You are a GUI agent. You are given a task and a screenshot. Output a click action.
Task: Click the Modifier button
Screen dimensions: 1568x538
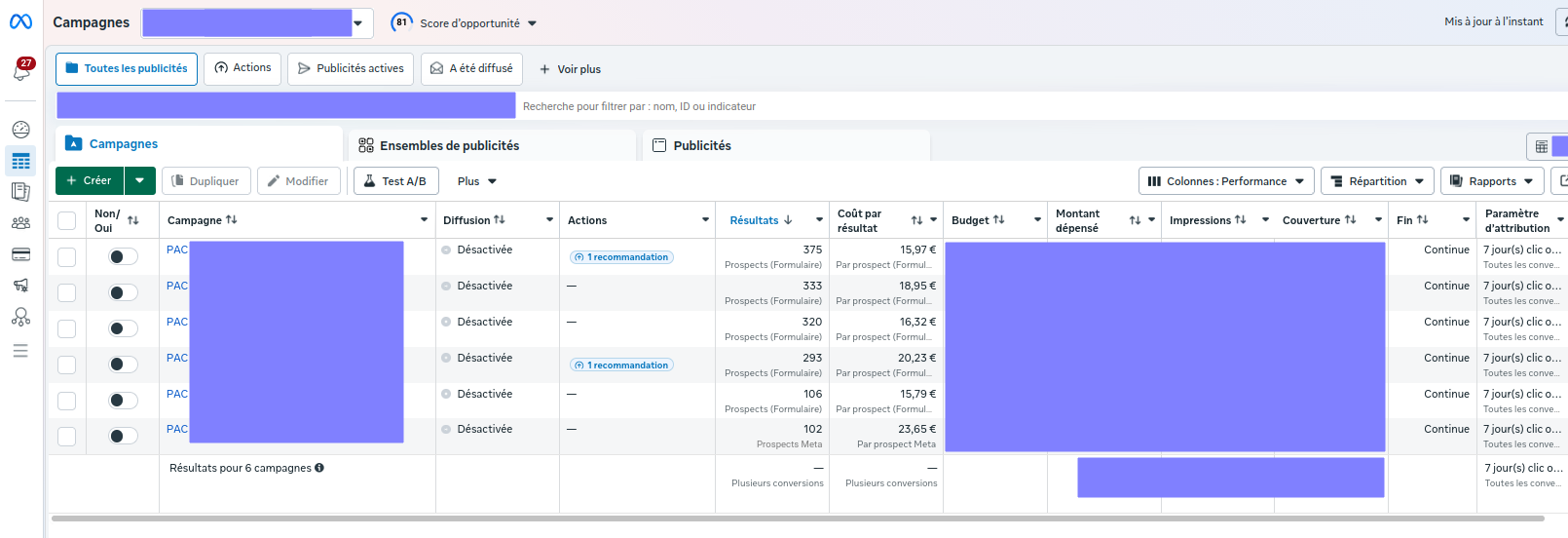click(299, 181)
